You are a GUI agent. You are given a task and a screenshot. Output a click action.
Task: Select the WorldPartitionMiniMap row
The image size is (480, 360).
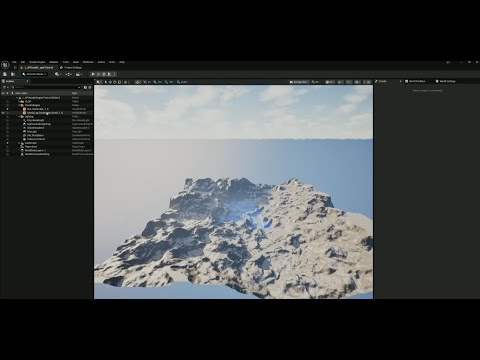click(x=47, y=154)
